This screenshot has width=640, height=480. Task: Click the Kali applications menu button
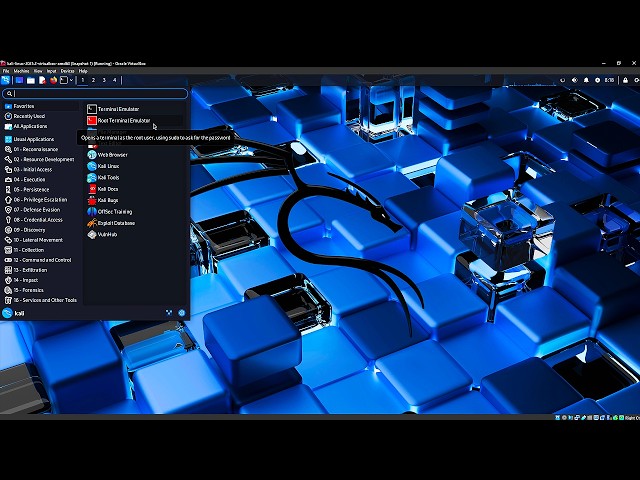click(x=6, y=80)
